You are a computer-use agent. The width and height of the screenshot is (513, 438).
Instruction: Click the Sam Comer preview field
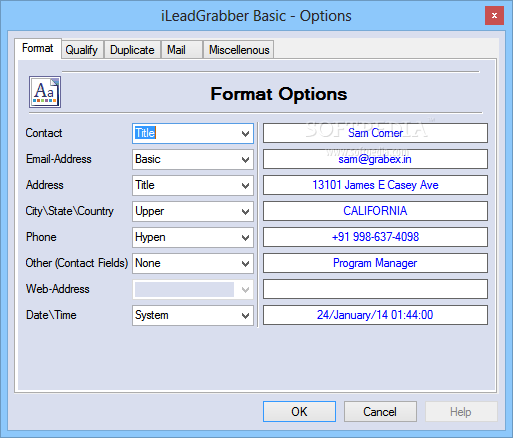pyautogui.click(x=375, y=133)
